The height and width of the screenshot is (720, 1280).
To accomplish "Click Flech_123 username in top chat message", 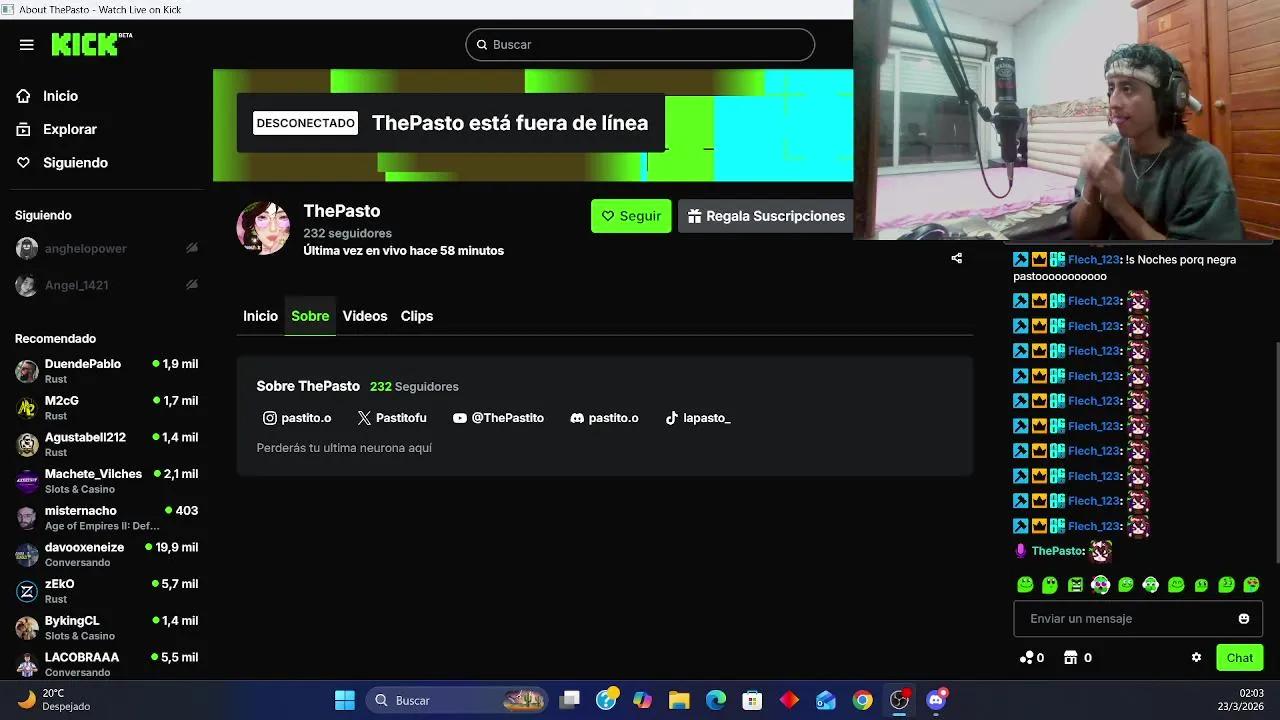I will pyautogui.click(x=1093, y=260).
